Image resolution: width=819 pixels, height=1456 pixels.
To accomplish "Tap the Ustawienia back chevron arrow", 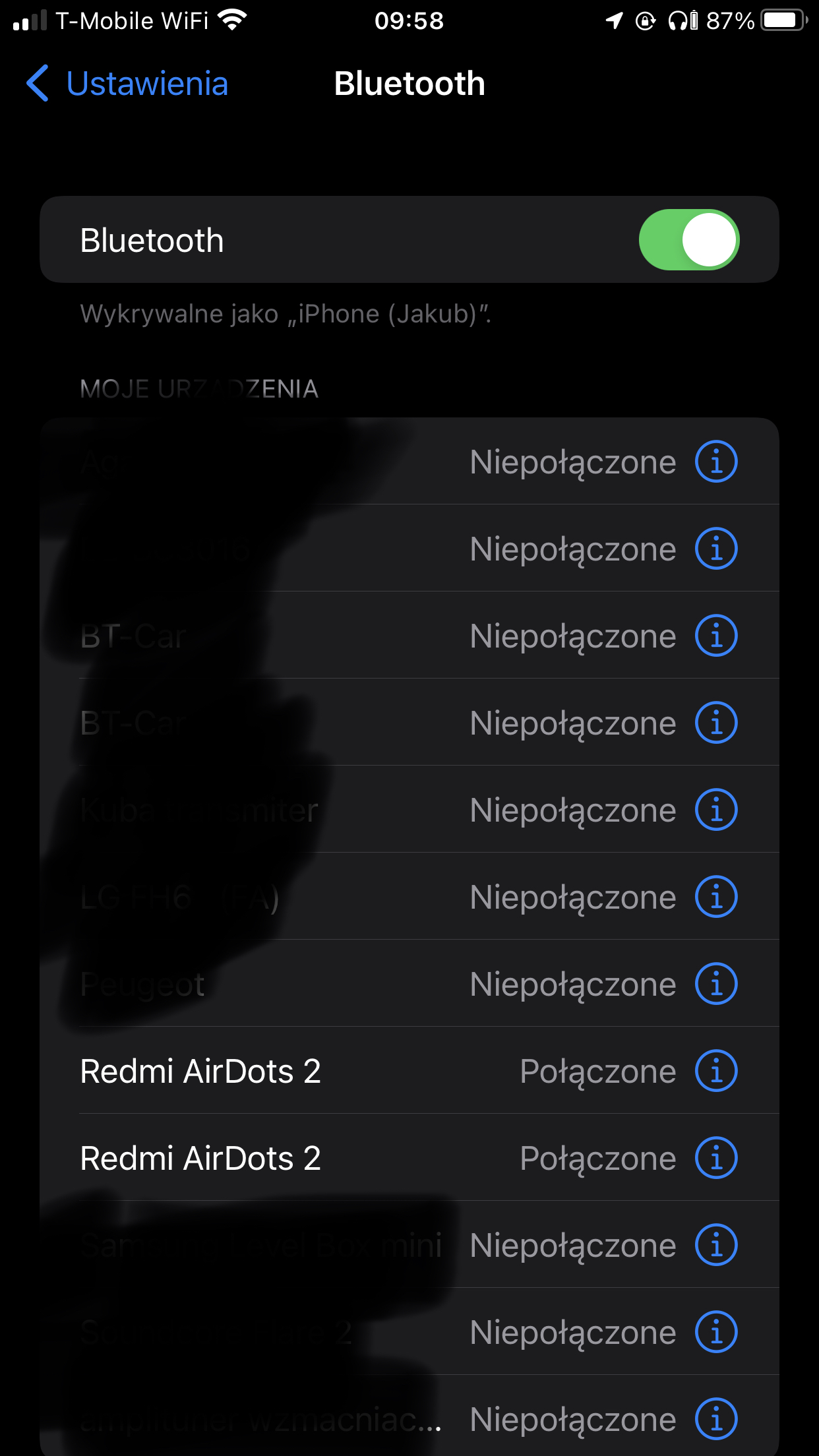I will pos(38,83).
